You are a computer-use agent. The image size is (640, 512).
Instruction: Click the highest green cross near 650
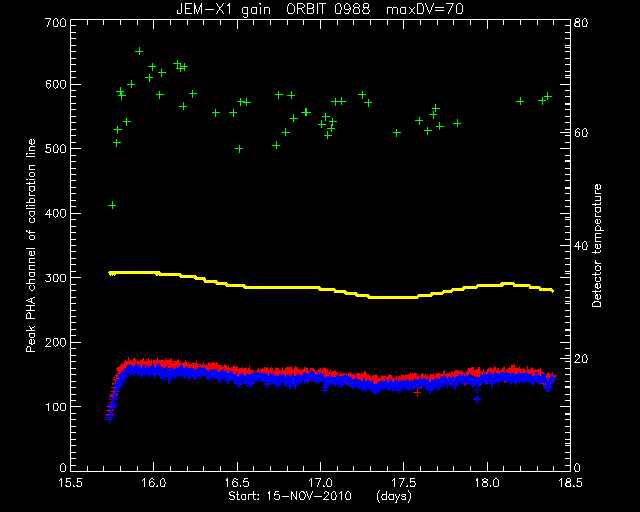coord(139,51)
